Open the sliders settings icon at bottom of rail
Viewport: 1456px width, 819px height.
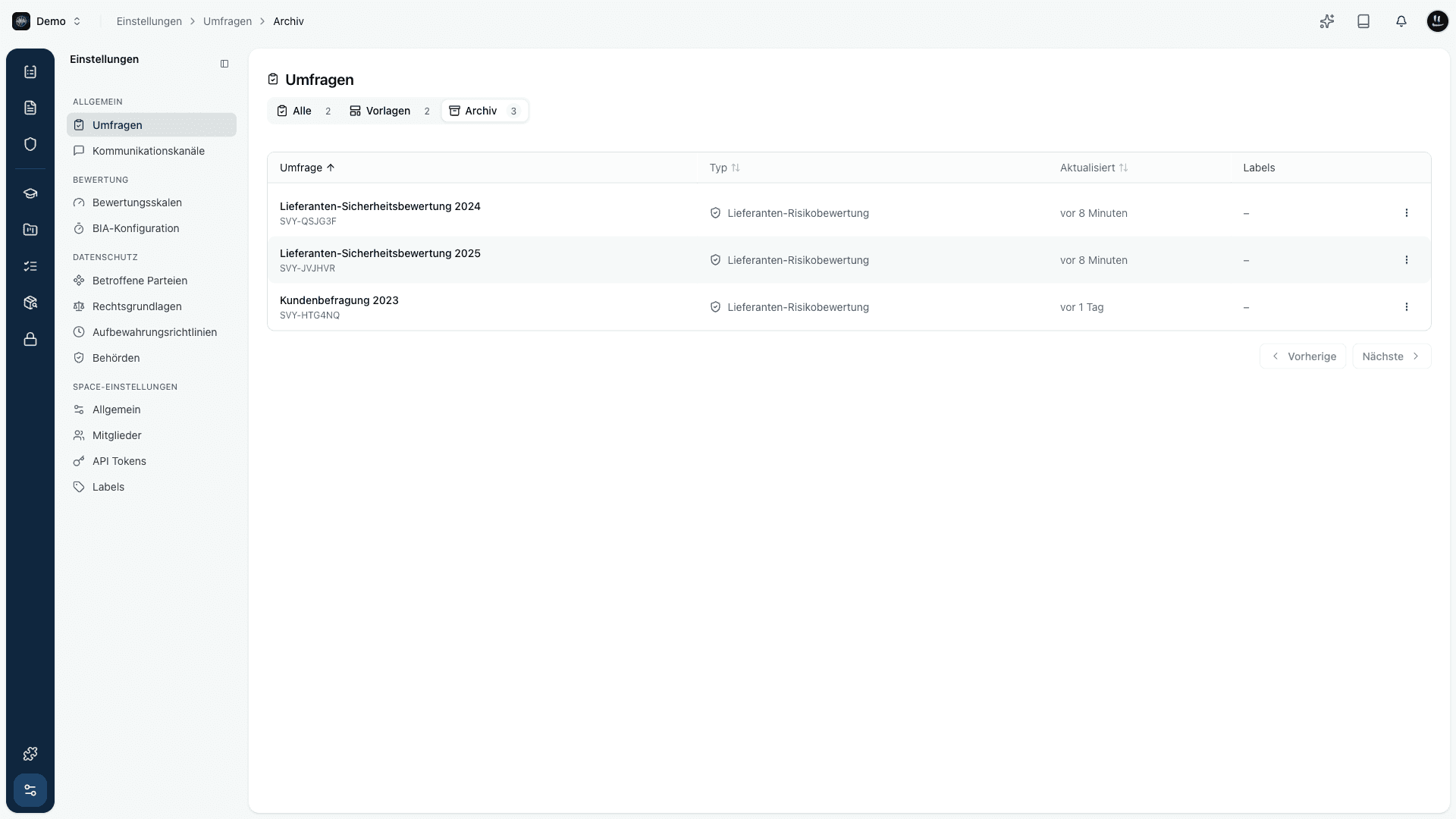[30, 790]
